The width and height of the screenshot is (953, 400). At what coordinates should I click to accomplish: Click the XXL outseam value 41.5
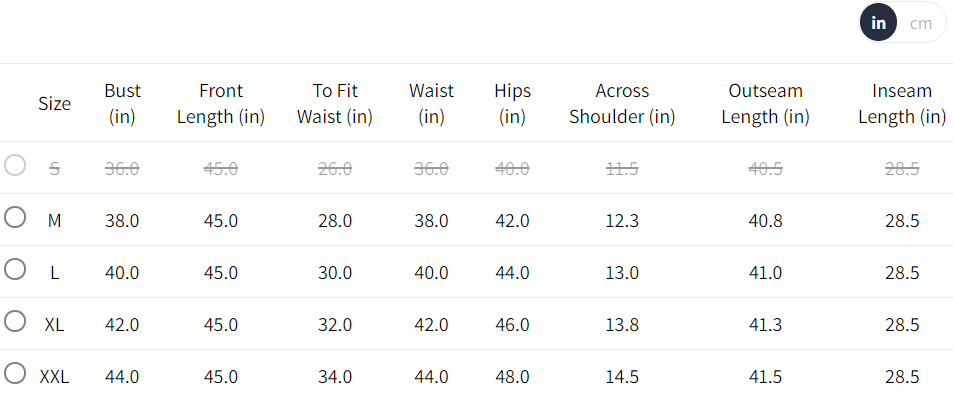765,377
